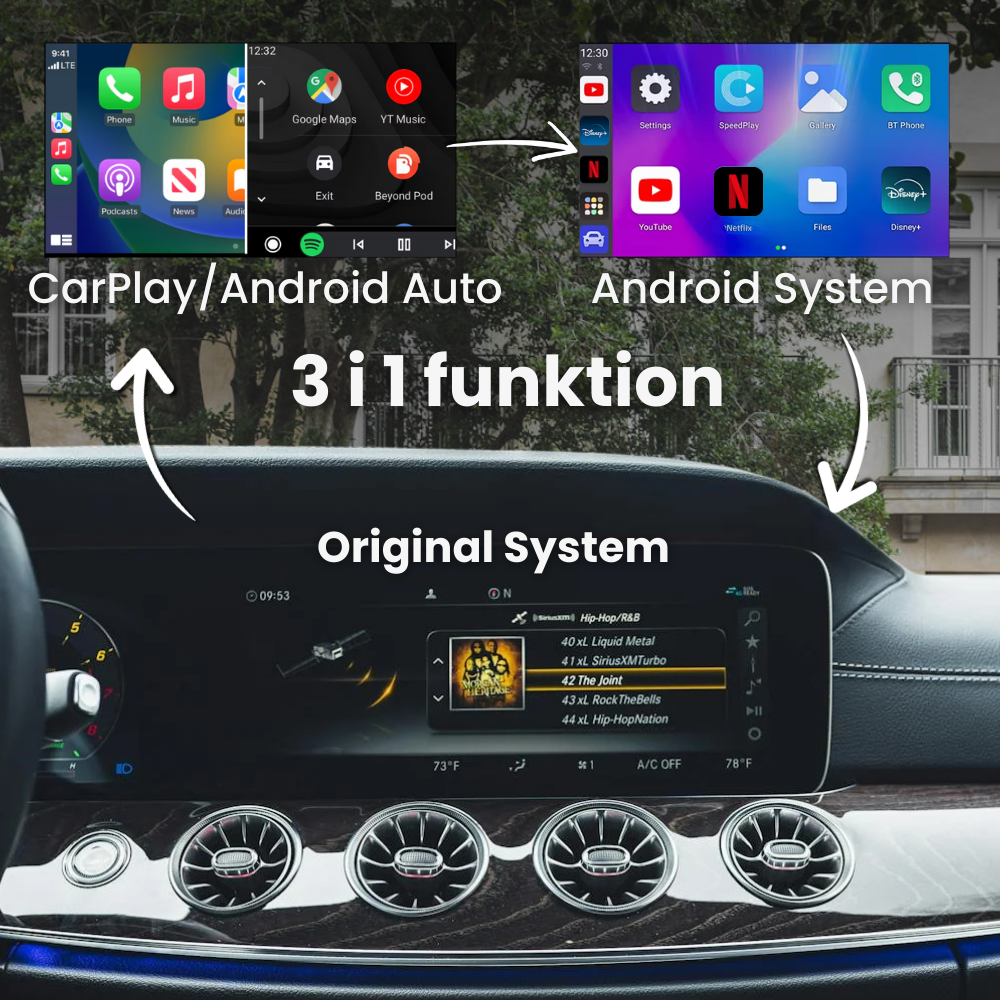The image size is (1000, 1000).
Task: Launch the large Disney+ app tile
Action: point(906,190)
